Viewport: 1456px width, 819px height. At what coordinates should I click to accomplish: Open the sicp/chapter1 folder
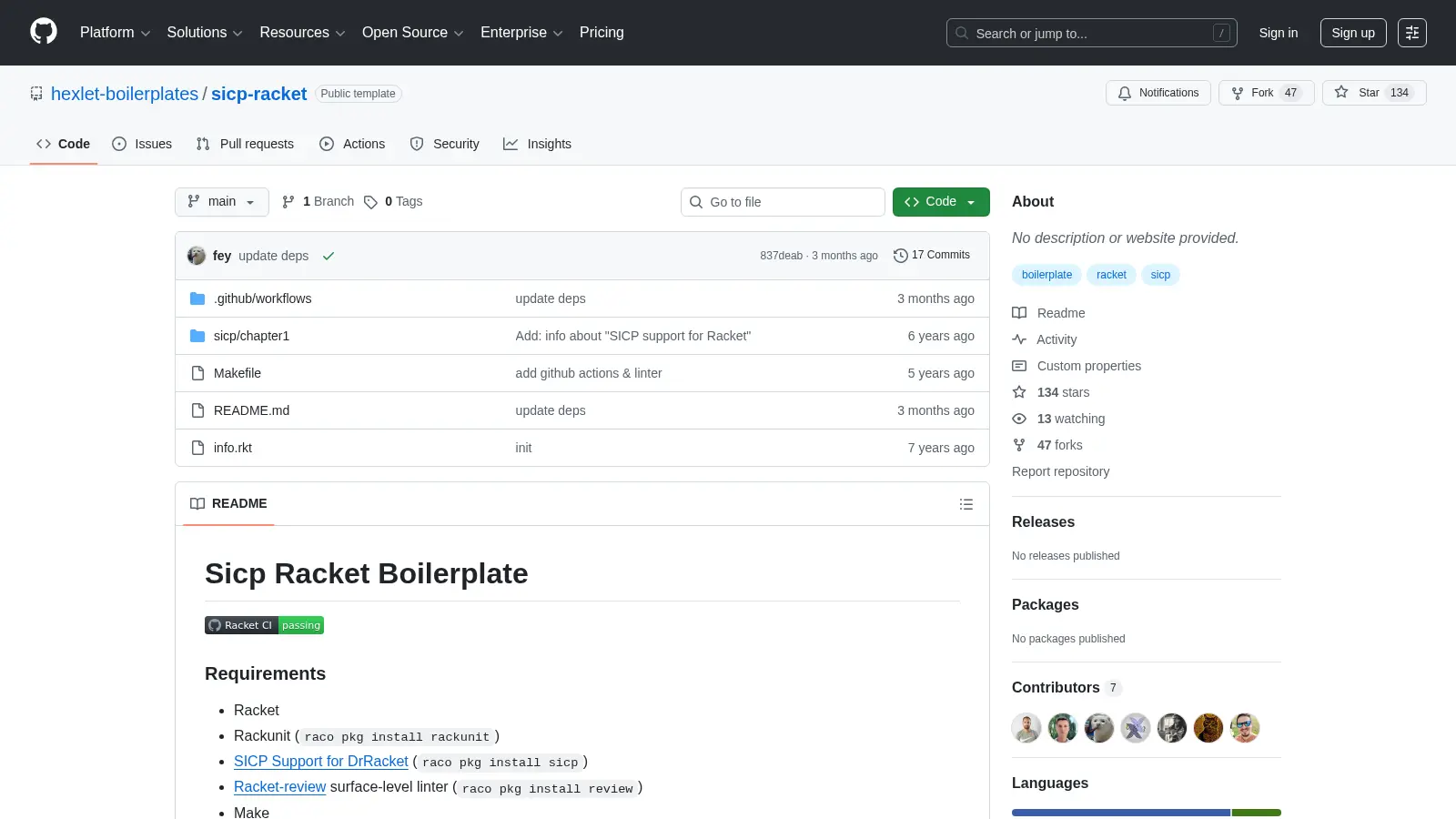click(251, 336)
